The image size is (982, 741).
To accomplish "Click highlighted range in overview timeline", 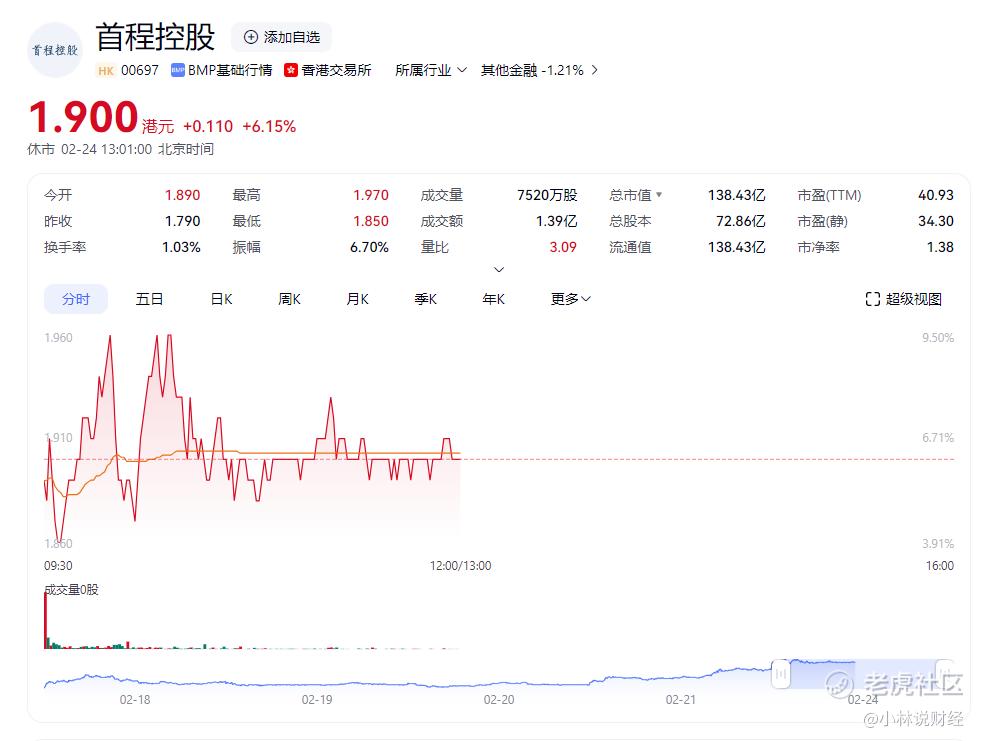I will [863, 674].
